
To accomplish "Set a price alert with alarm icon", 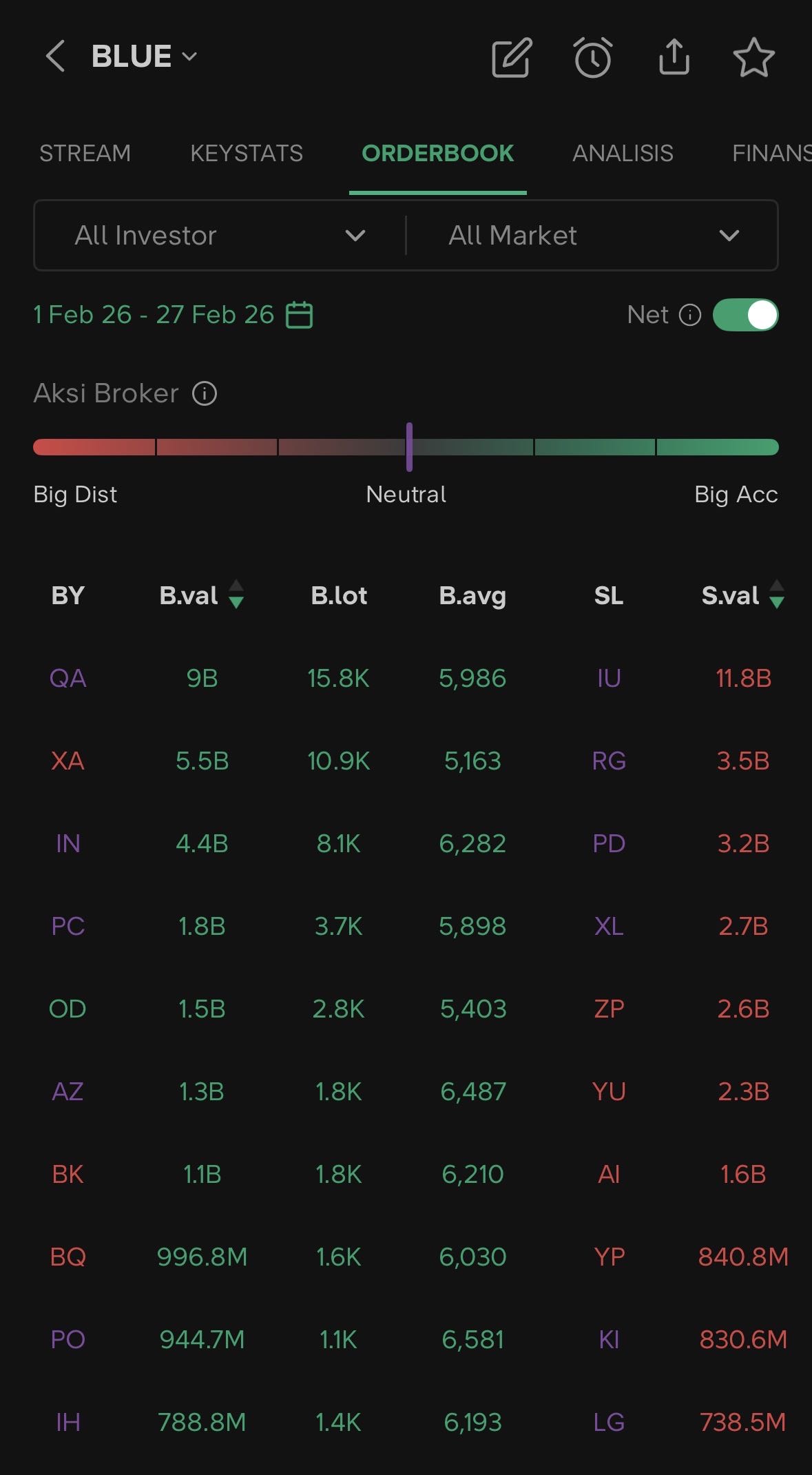I will pos(592,57).
